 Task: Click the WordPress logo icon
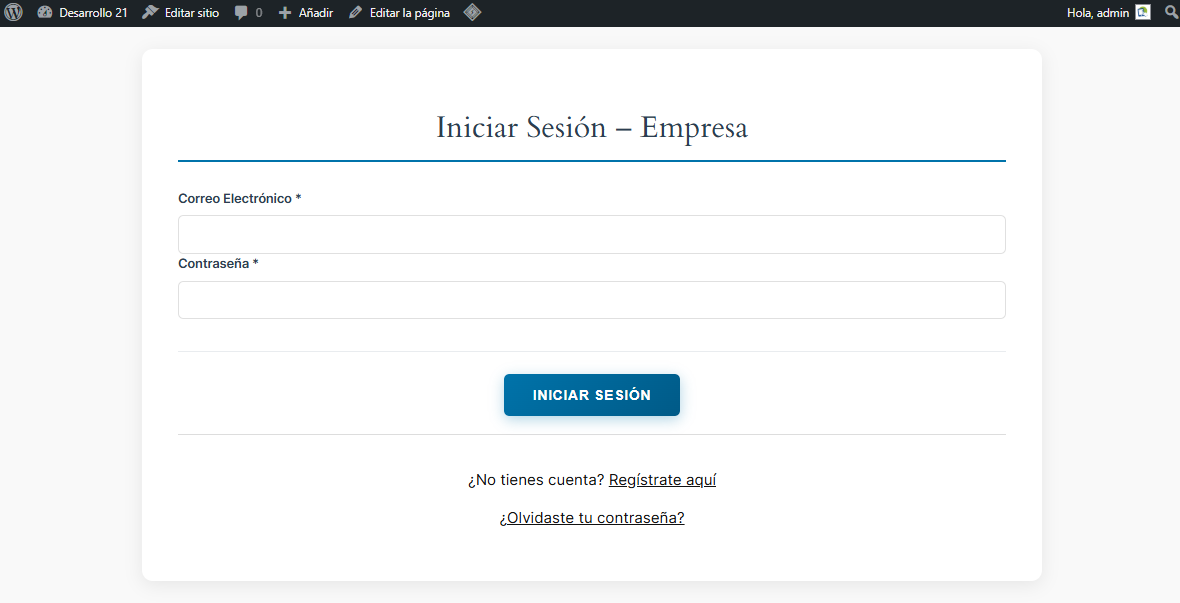coord(13,13)
